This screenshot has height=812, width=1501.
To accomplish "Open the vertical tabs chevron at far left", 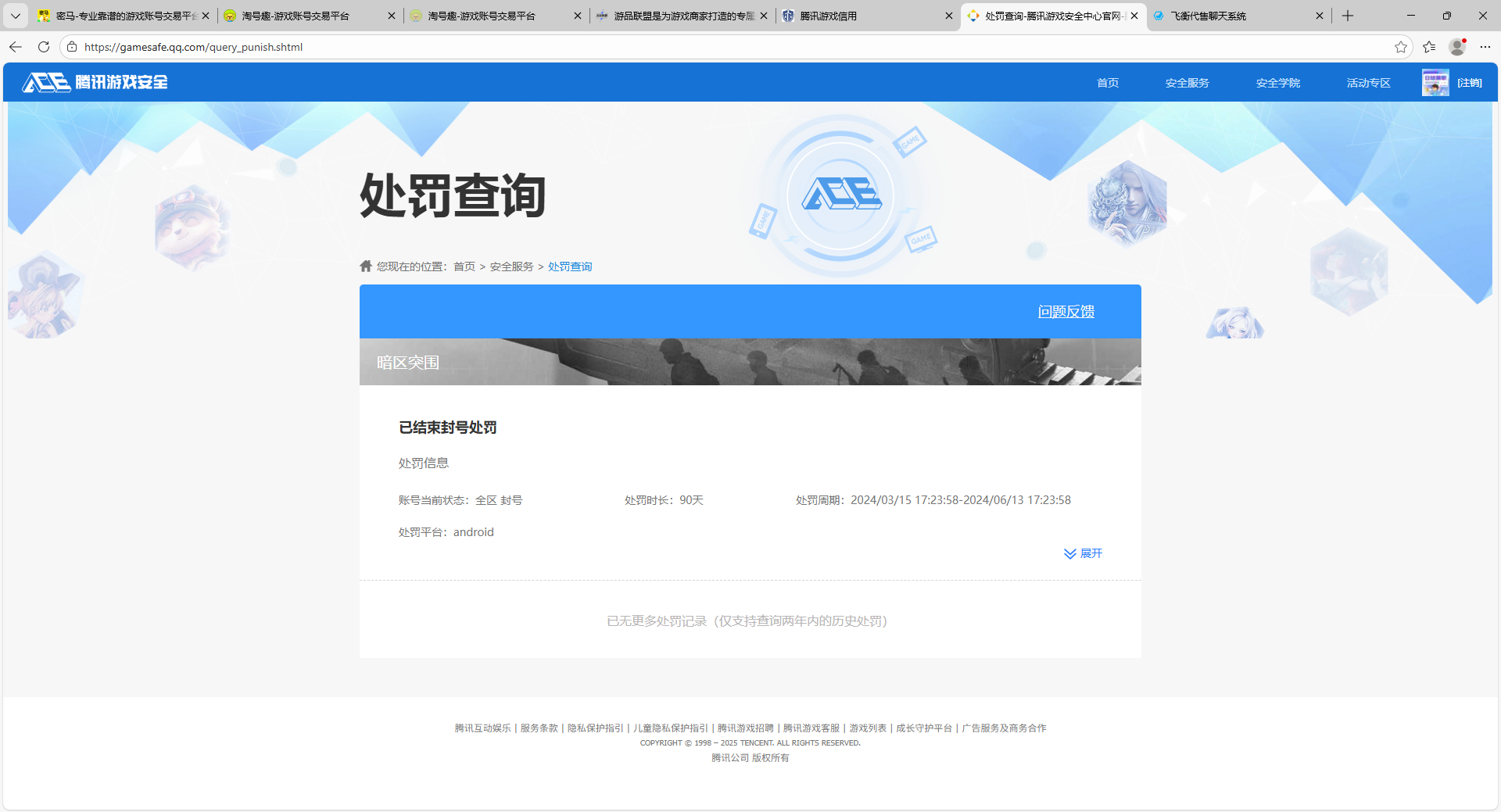I will click(15, 16).
